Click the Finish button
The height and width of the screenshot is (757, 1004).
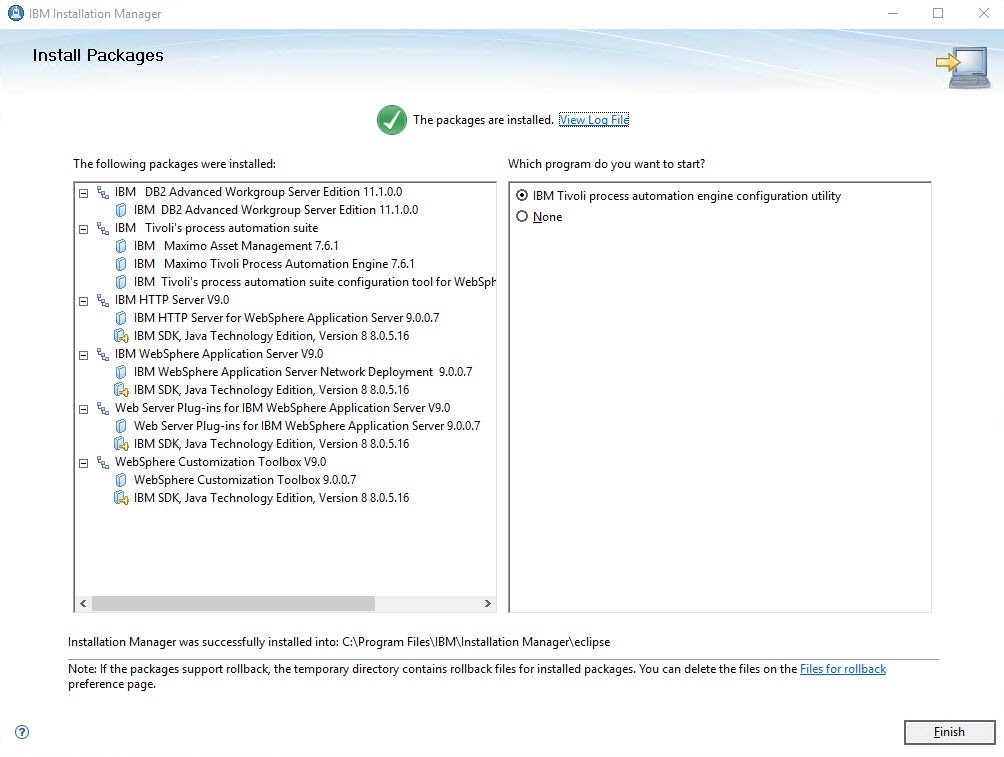[x=950, y=732]
